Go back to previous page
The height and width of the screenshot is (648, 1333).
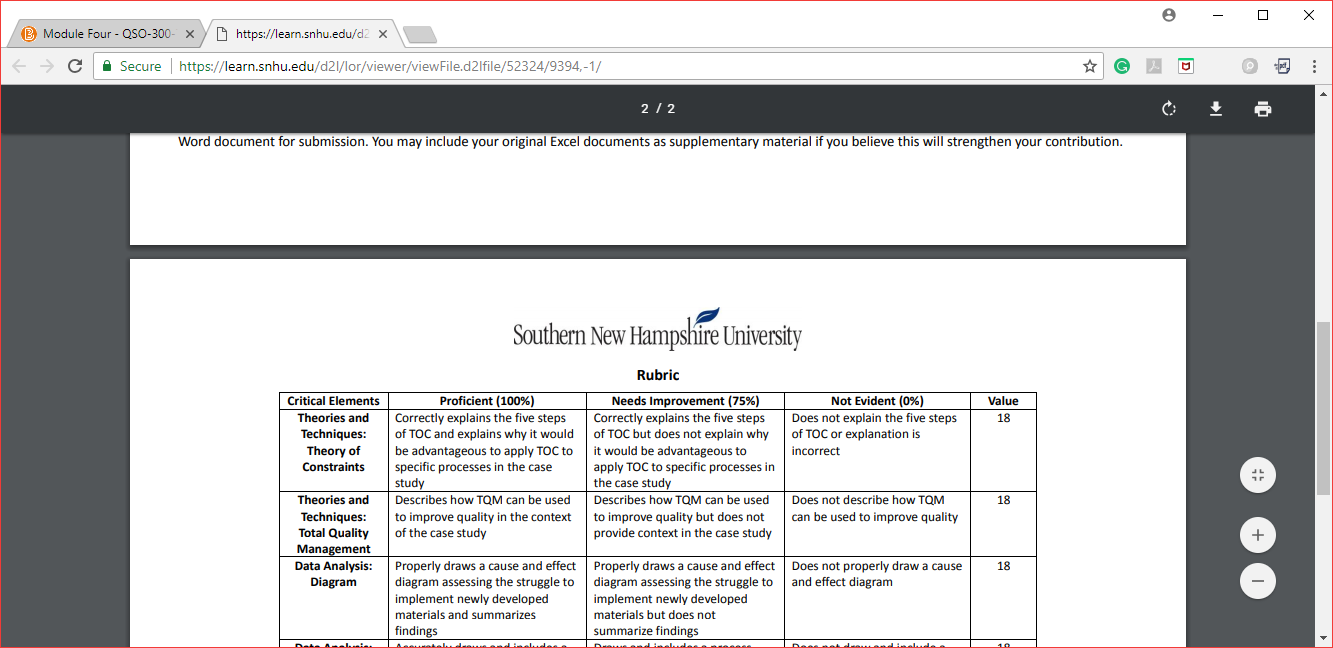click(x=19, y=66)
